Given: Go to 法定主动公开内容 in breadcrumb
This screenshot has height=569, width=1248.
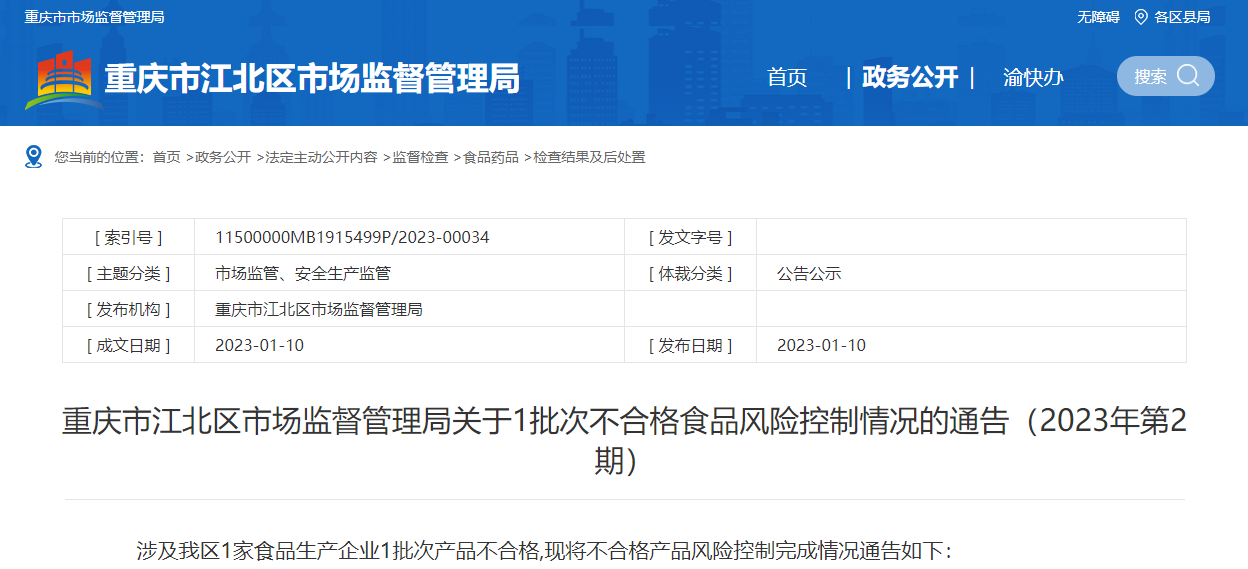Looking at the screenshot, I should pos(322,157).
